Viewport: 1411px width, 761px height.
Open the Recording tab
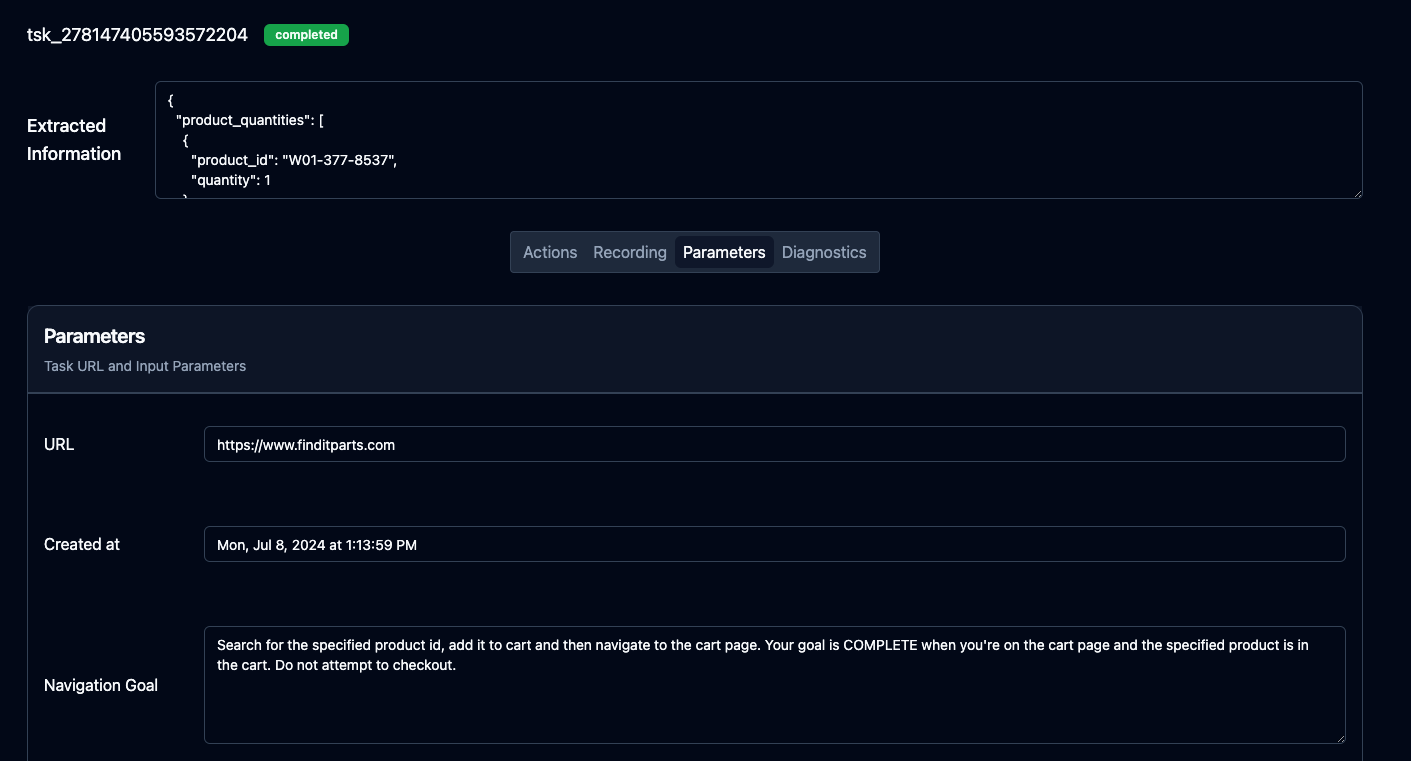(x=629, y=252)
